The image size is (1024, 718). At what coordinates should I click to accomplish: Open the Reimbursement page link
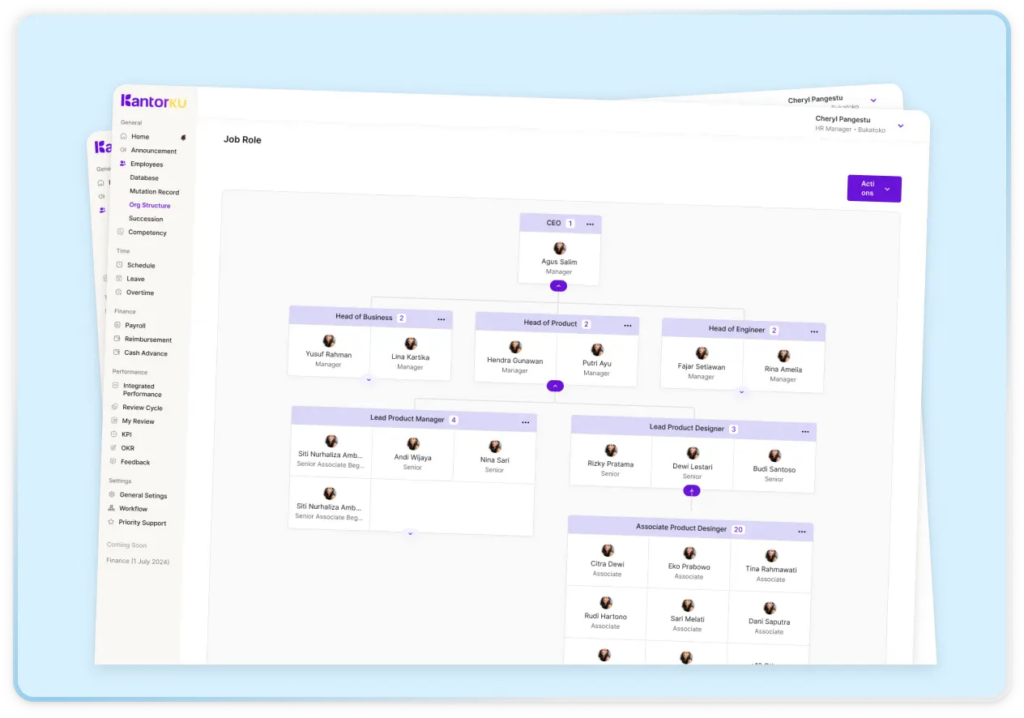[x=148, y=339]
